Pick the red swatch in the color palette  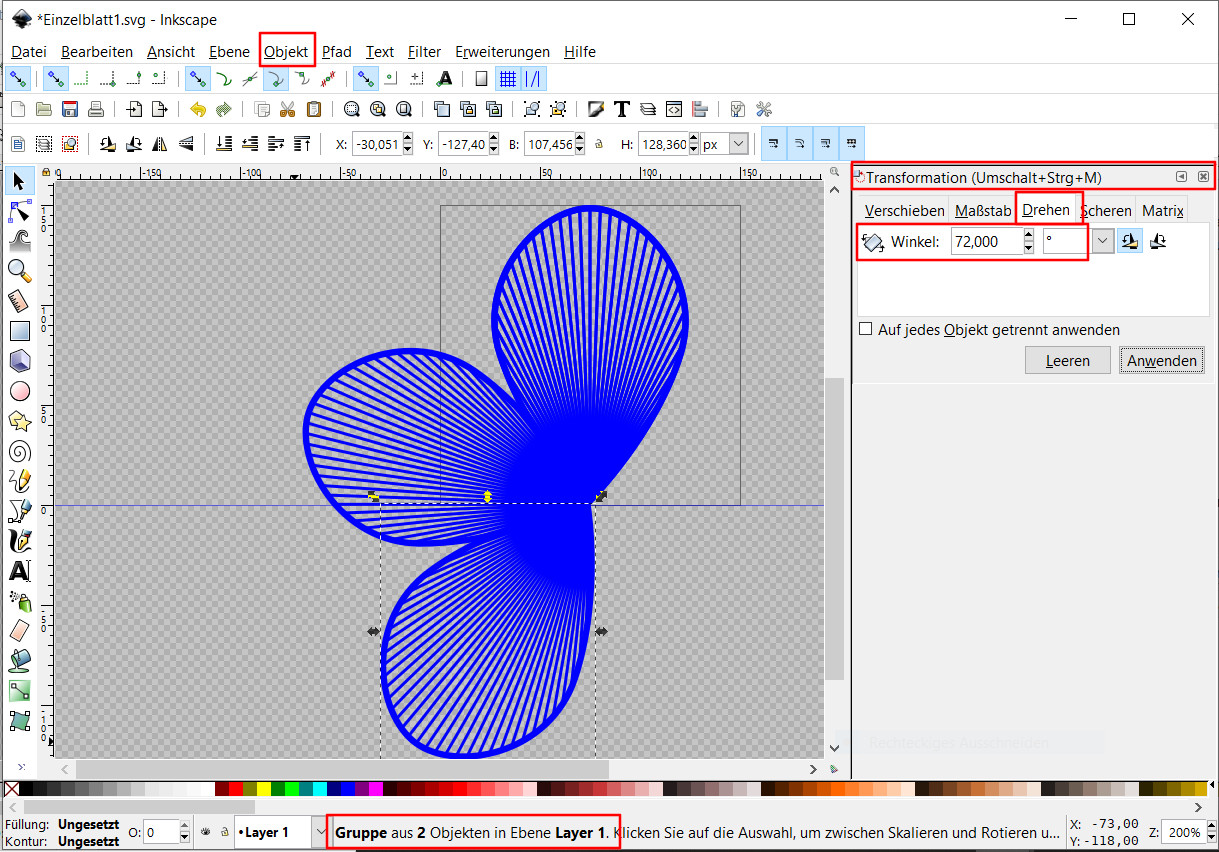coord(236,789)
